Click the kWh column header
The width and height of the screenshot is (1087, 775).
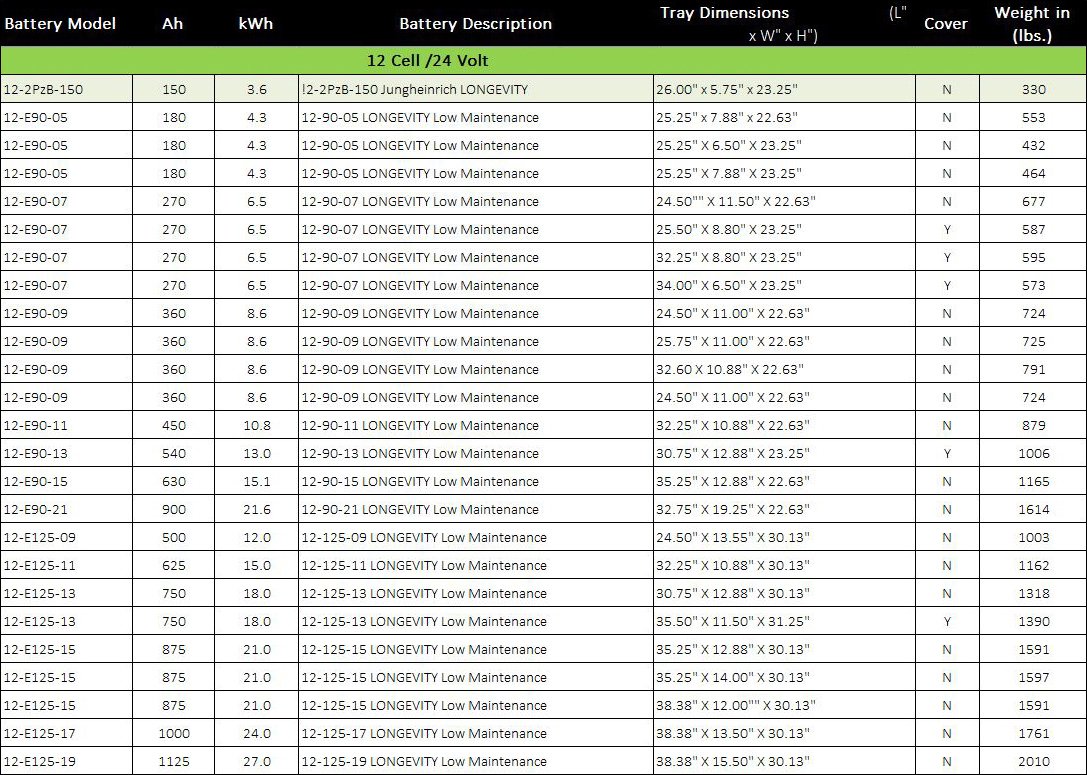256,23
